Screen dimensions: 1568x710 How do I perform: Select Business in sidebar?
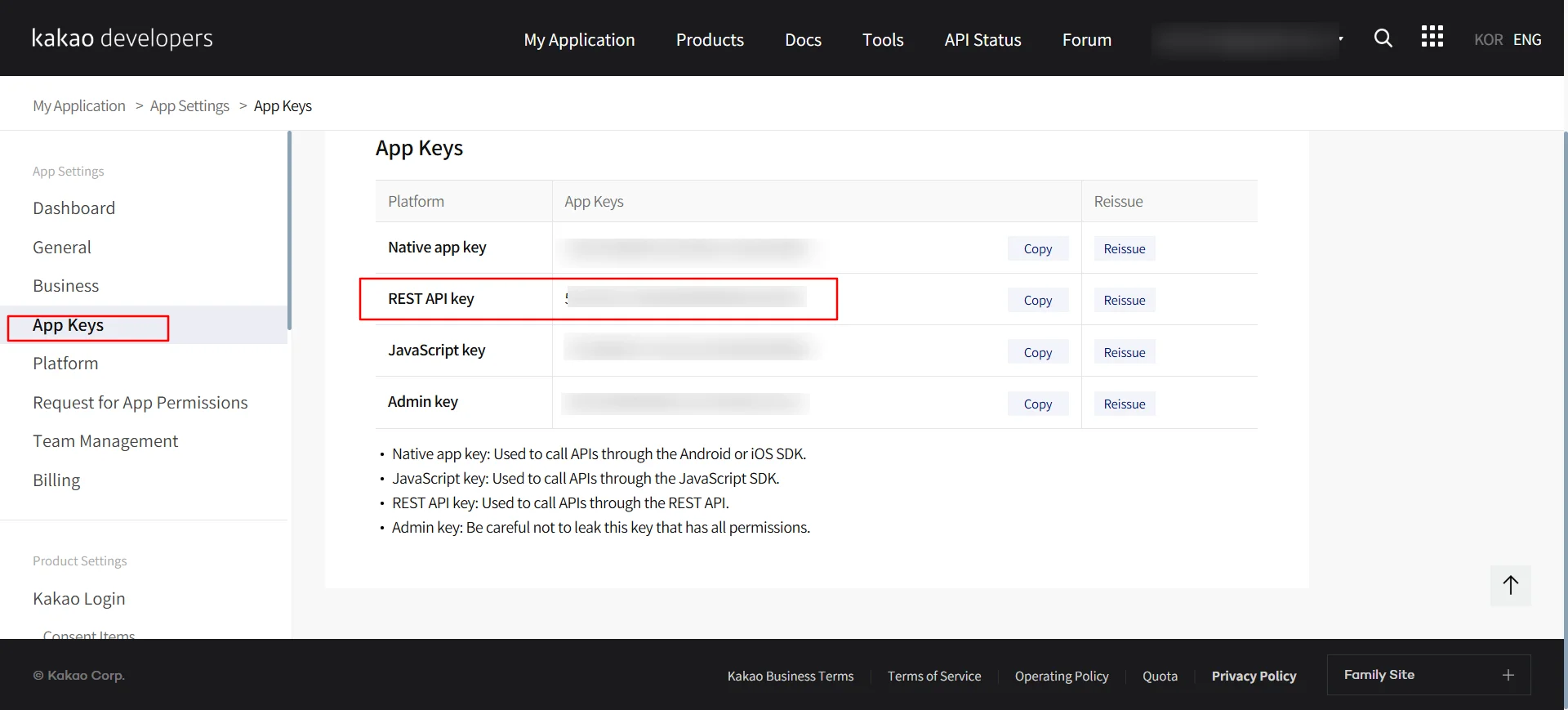[66, 286]
